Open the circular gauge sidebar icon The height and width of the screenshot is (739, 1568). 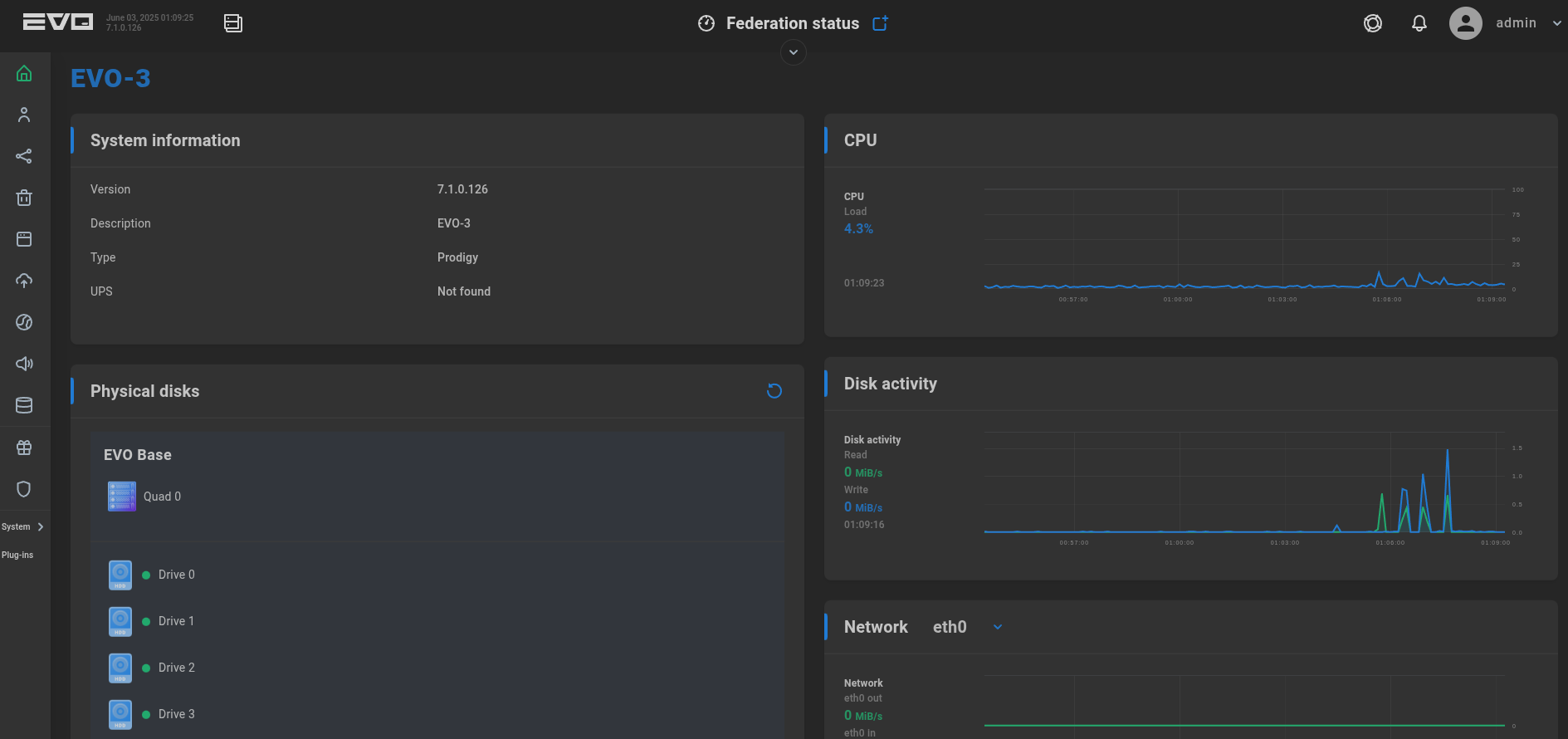click(24, 322)
